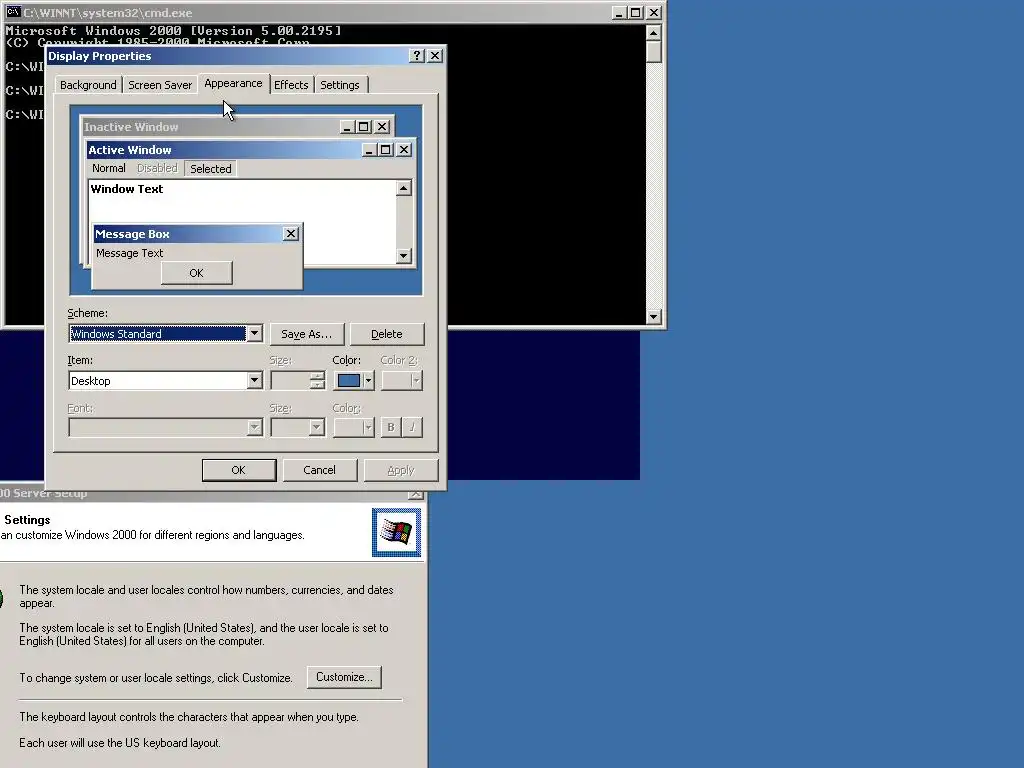Open the Screen Saver tab
The image size is (1024, 768).
pyautogui.click(x=160, y=85)
